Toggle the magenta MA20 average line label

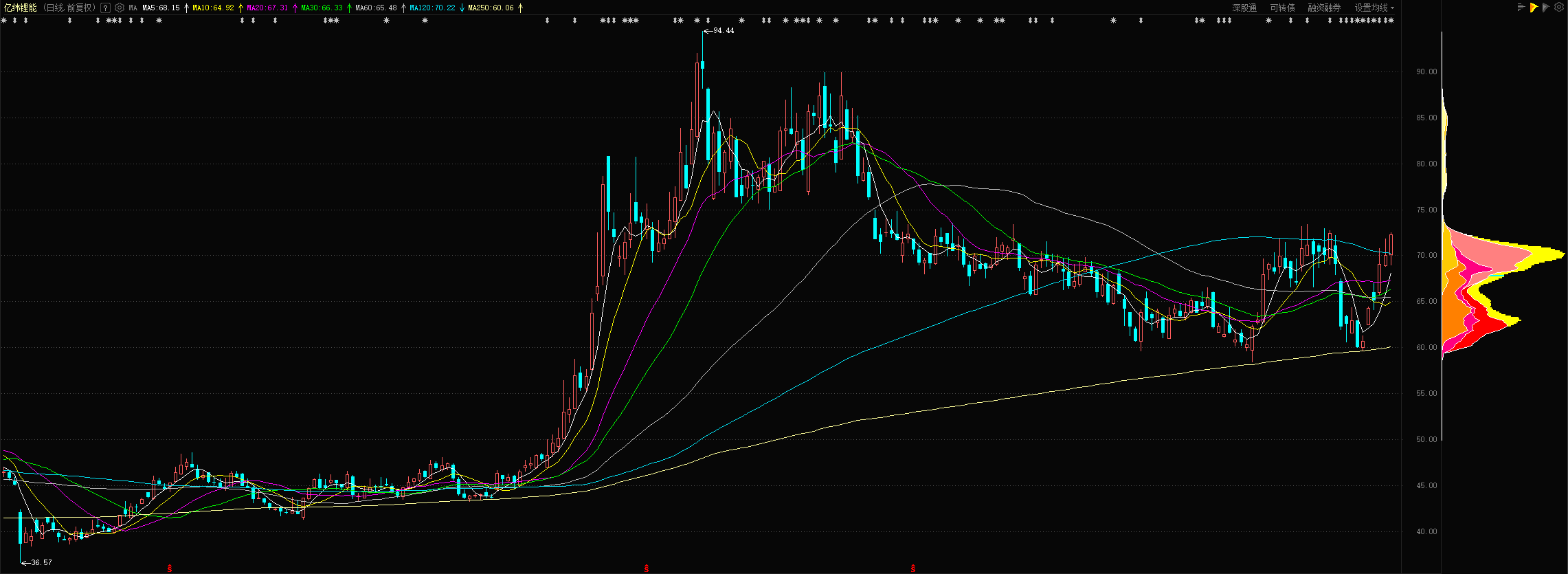tap(267, 8)
